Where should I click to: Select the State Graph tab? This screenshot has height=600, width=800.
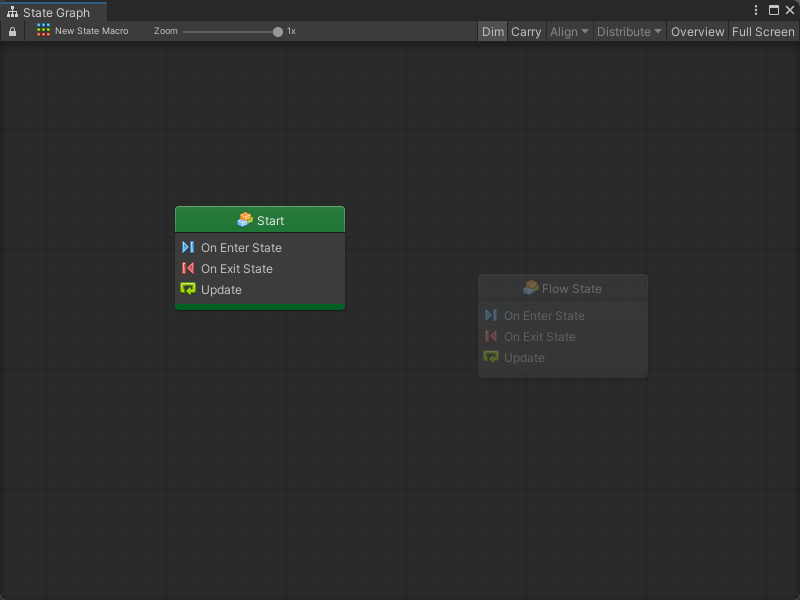55,12
